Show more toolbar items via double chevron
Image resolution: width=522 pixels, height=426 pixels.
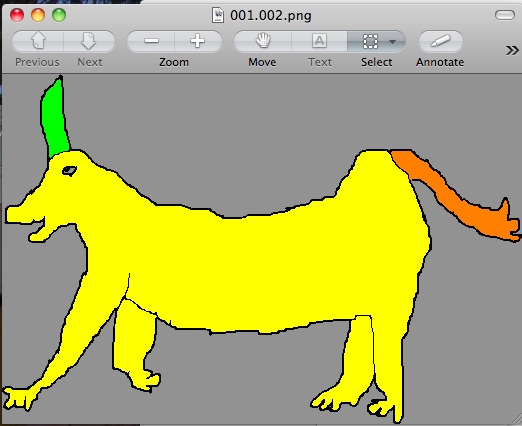(512, 50)
